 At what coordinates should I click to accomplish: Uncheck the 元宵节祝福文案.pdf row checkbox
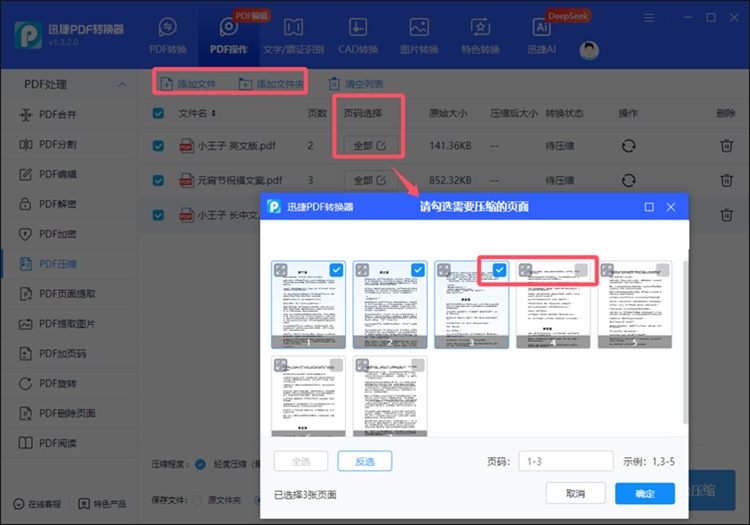click(158, 180)
